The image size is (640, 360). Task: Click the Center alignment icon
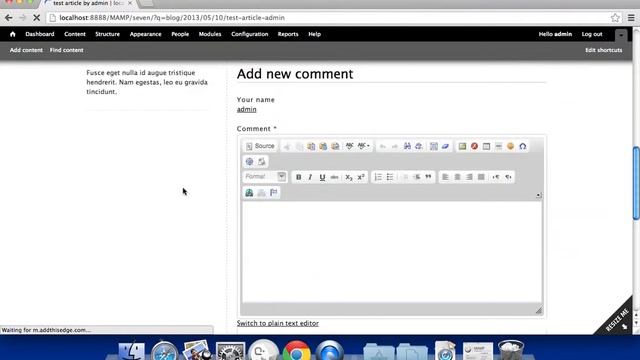point(457,177)
